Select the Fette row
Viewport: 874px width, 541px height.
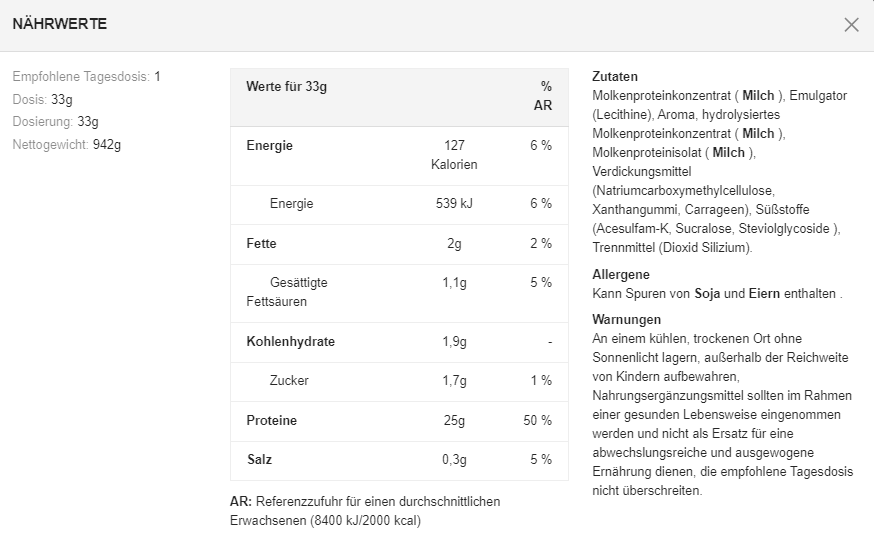coord(399,244)
